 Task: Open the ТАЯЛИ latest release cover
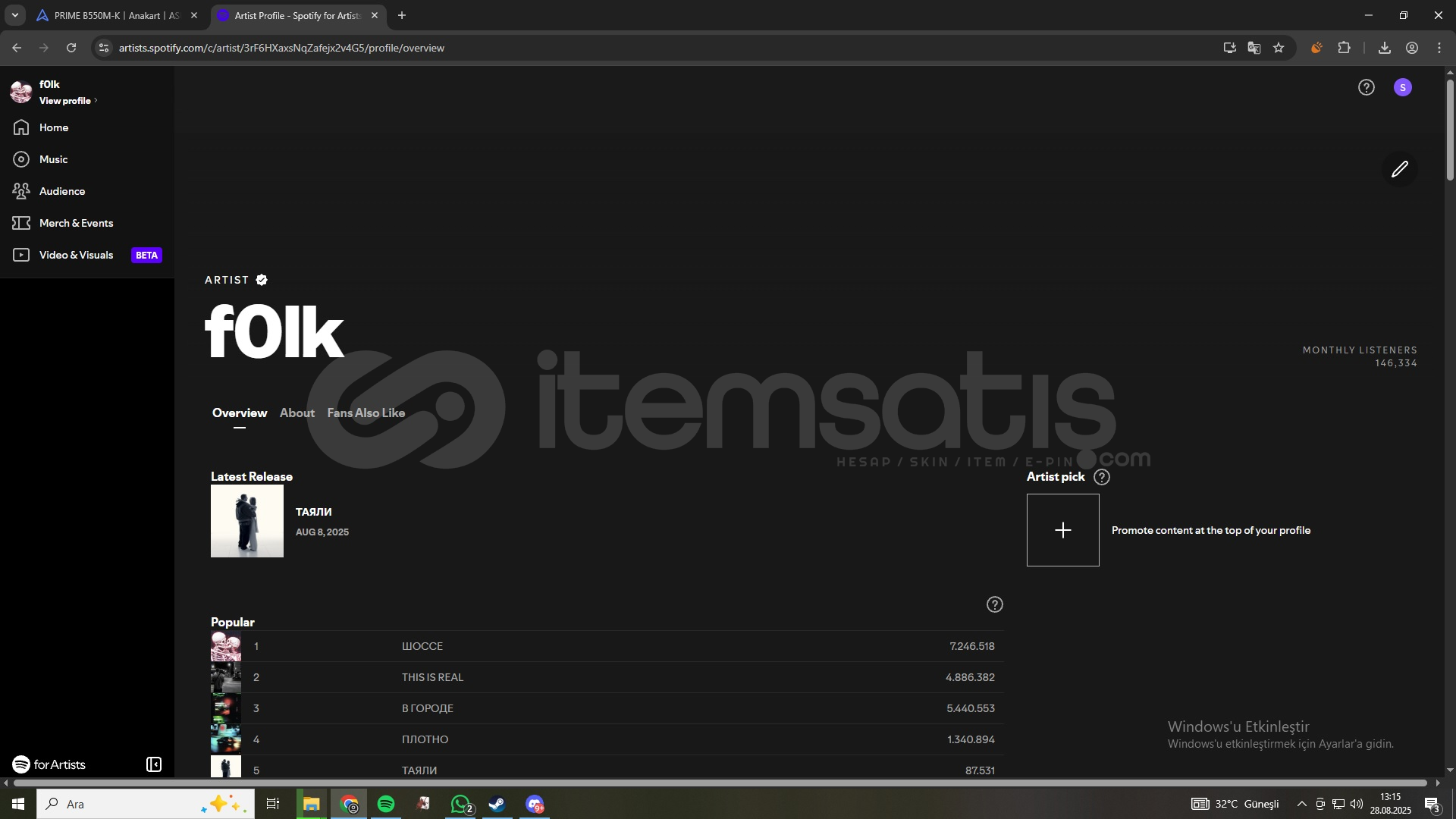[247, 521]
